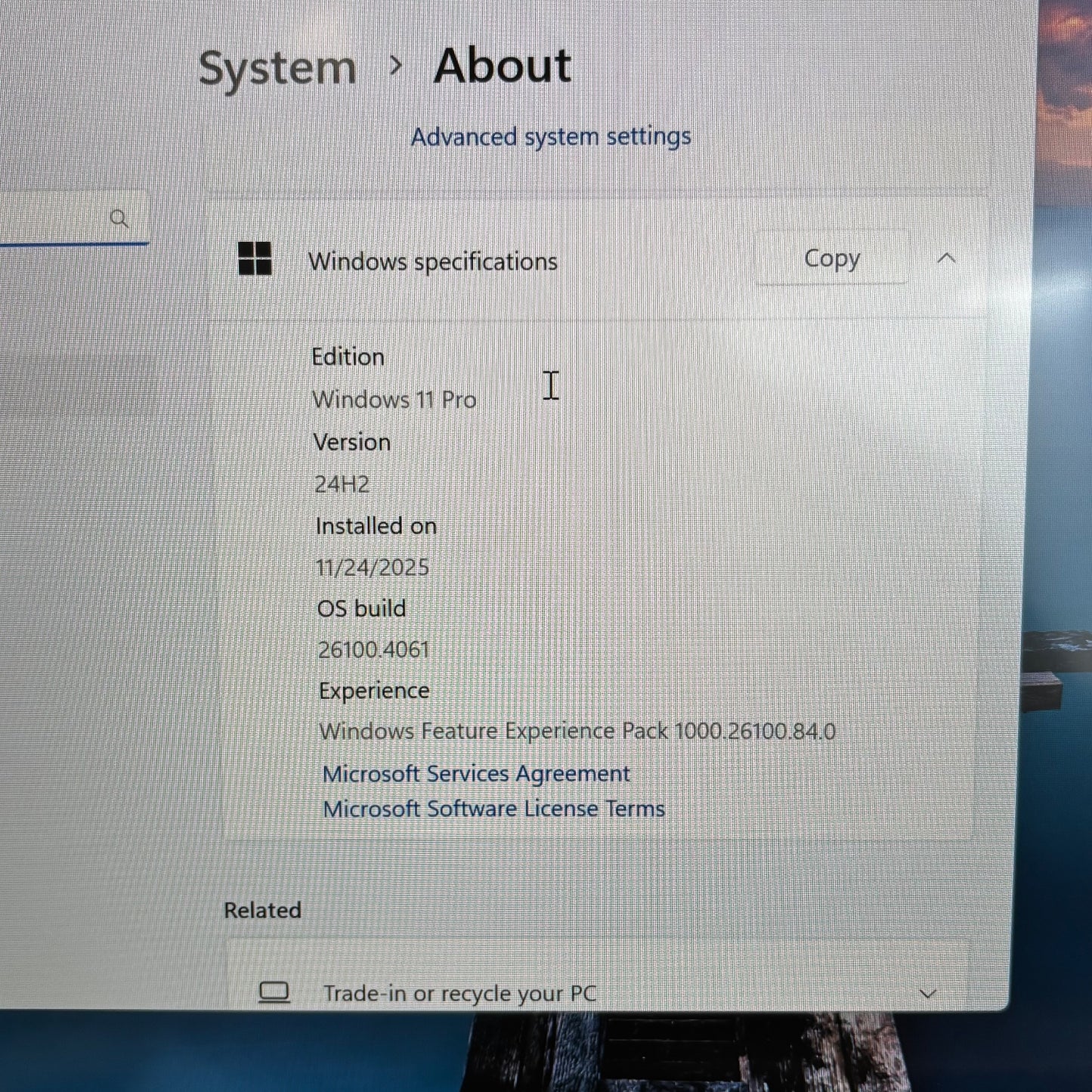
Task: Collapse the Windows specifications section
Action: pyautogui.click(x=946, y=258)
